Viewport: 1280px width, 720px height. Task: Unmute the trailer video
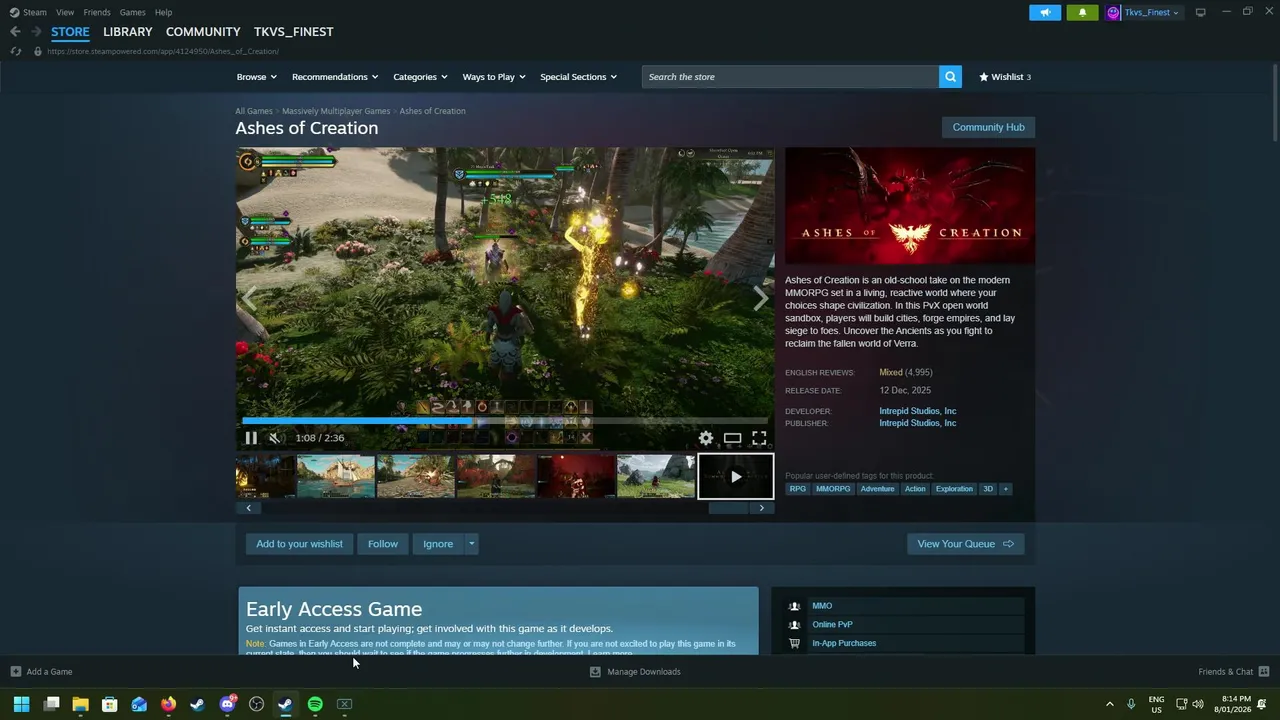[x=275, y=438]
